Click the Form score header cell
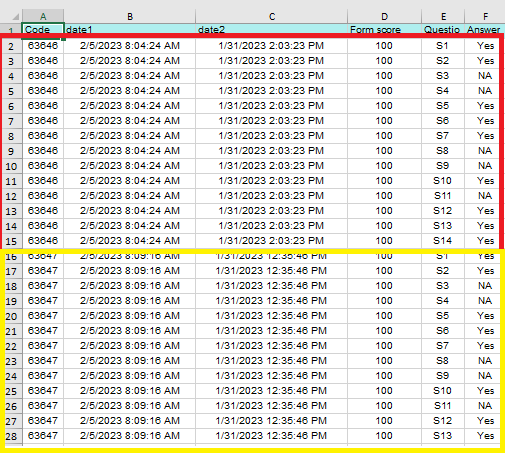Image resolution: width=514 pixels, height=456 pixels. 384,29
